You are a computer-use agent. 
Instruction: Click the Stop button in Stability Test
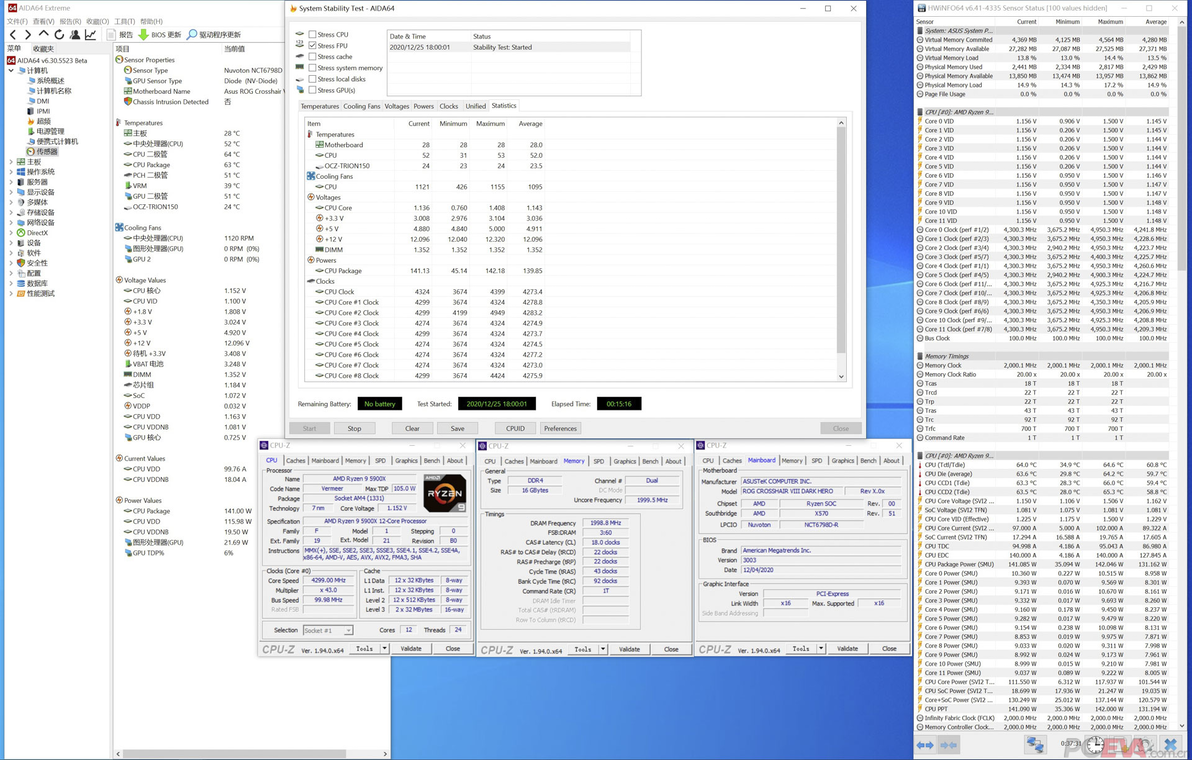[x=354, y=428]
